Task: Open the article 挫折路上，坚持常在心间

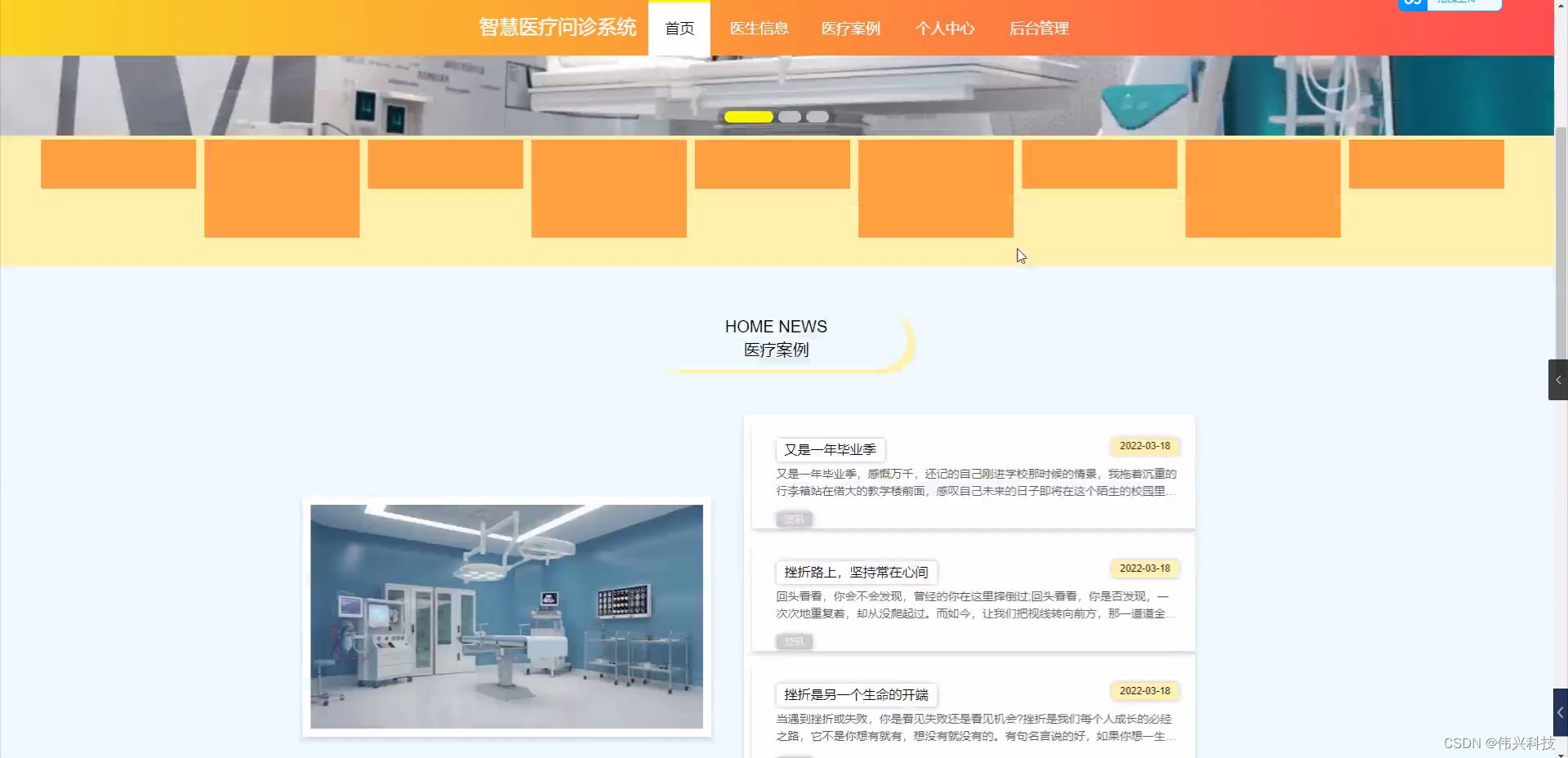Action: [856, 572]
